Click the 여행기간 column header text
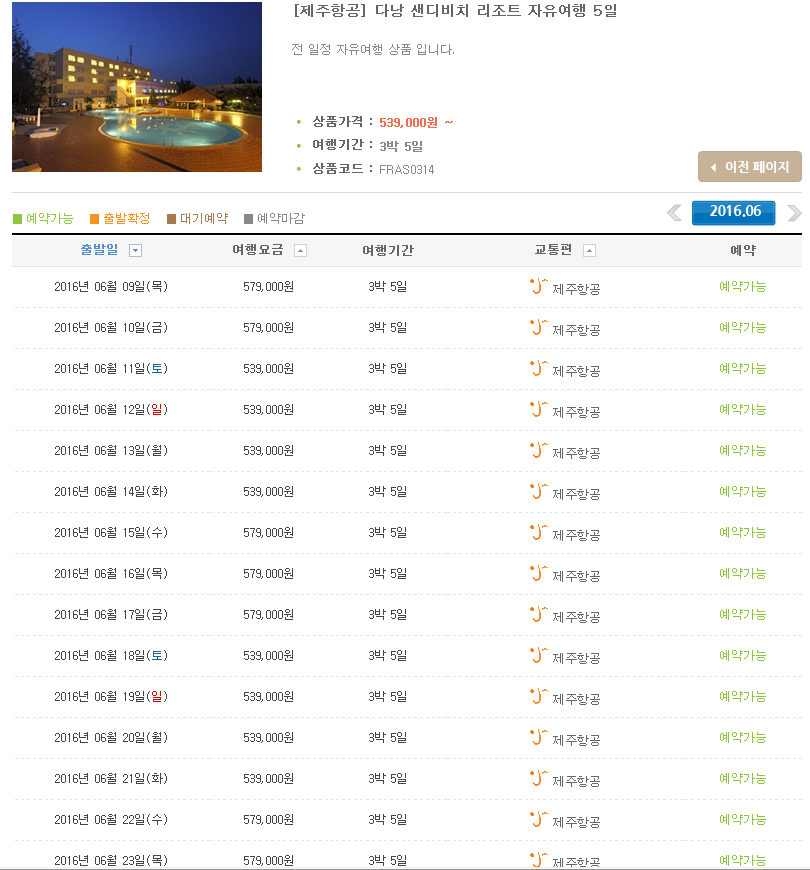The width and height of the screenshot is (810, 870). pyautogui.click(x=388, y=250)
